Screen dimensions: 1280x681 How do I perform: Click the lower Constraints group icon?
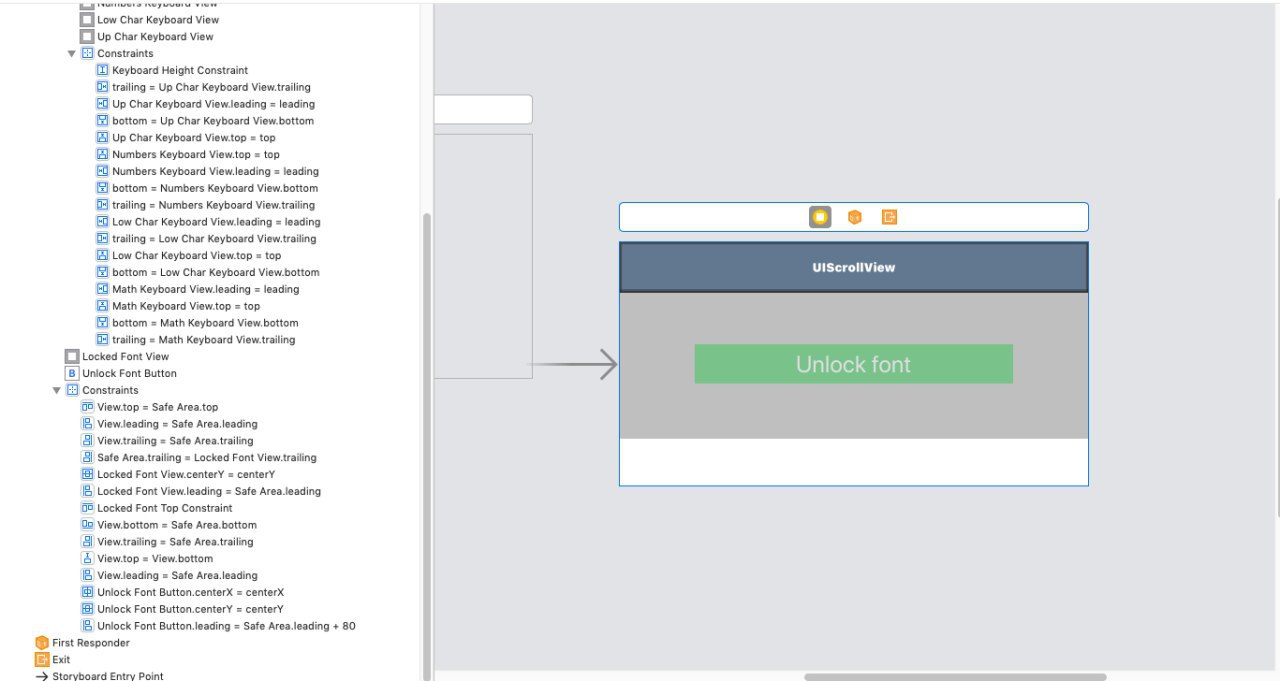tap(72, 391)
